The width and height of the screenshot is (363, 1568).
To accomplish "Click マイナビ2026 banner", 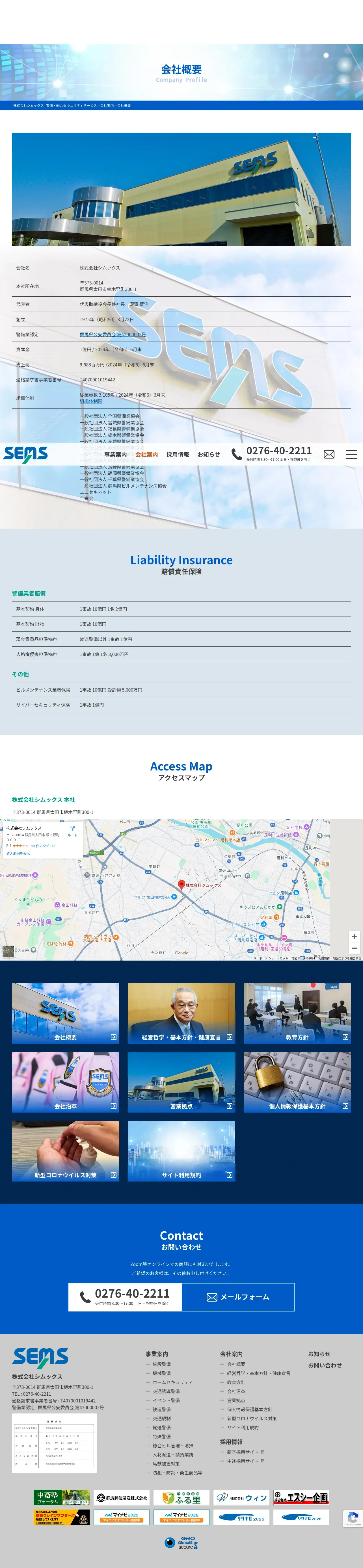I will point(181,1517).
